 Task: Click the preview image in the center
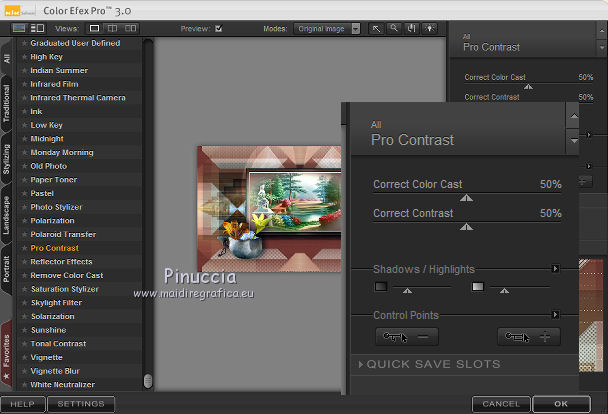tap(269, 209)
